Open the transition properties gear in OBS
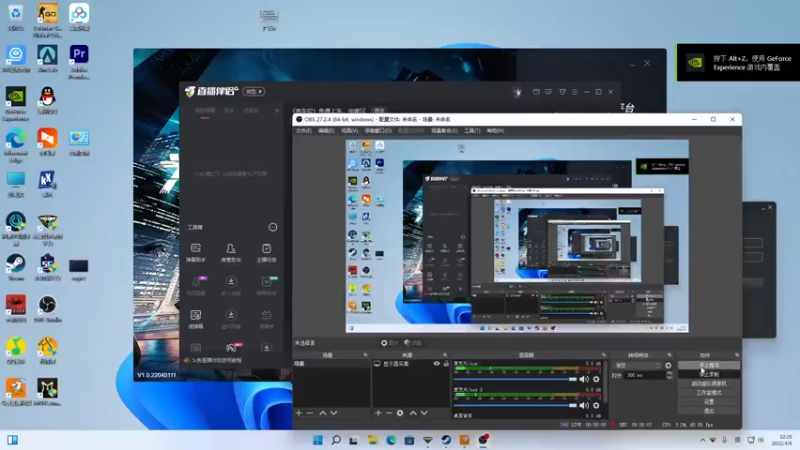This screenshot has height=450, width=800. pos(668,365)
